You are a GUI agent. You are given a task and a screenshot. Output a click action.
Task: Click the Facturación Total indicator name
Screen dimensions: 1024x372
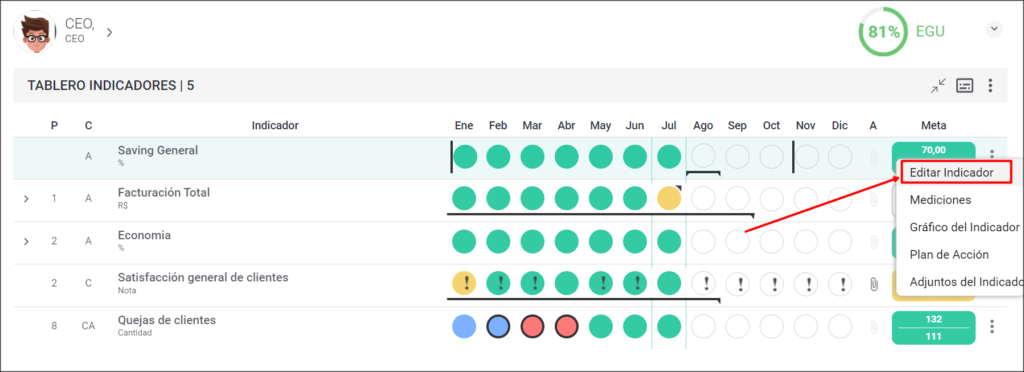tap(163, 193)
